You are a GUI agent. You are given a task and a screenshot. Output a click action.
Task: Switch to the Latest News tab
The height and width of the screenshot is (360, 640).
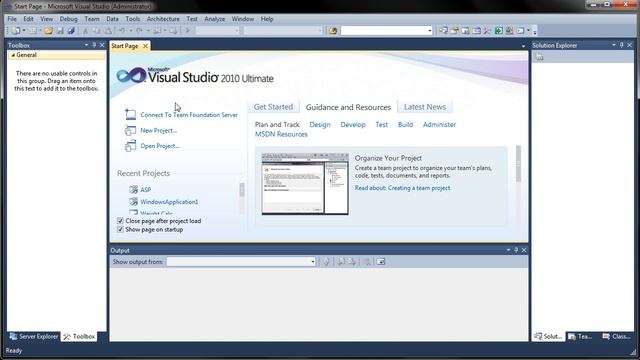click(x=425, y=107)
